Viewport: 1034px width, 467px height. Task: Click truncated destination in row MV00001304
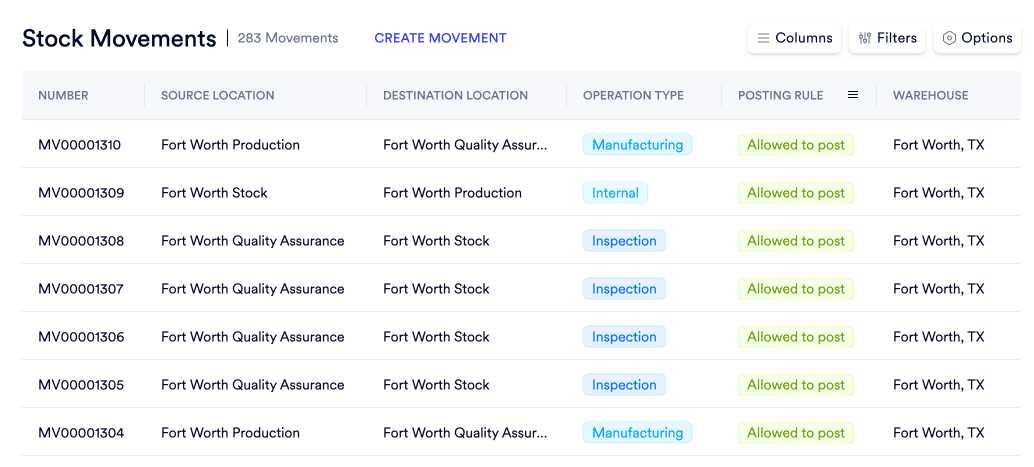point(465,433)
